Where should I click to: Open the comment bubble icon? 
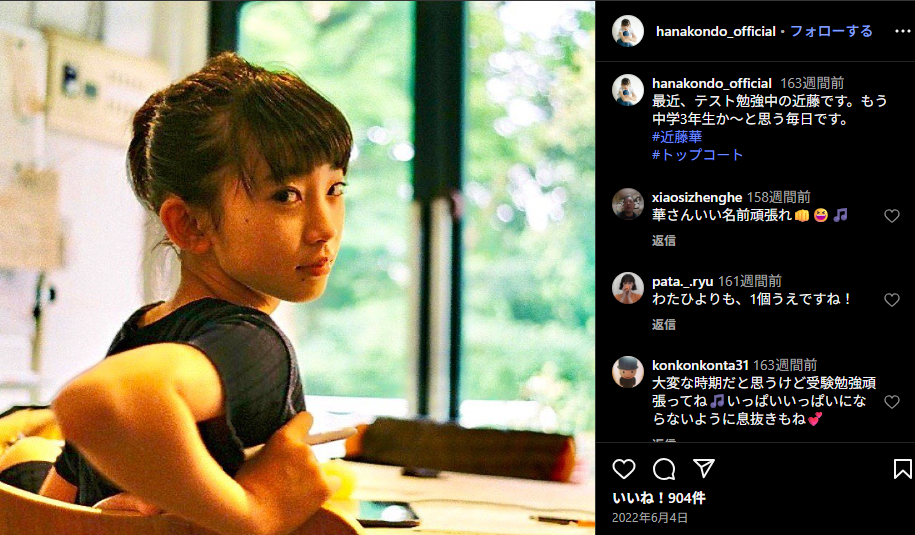pos(664,469)
